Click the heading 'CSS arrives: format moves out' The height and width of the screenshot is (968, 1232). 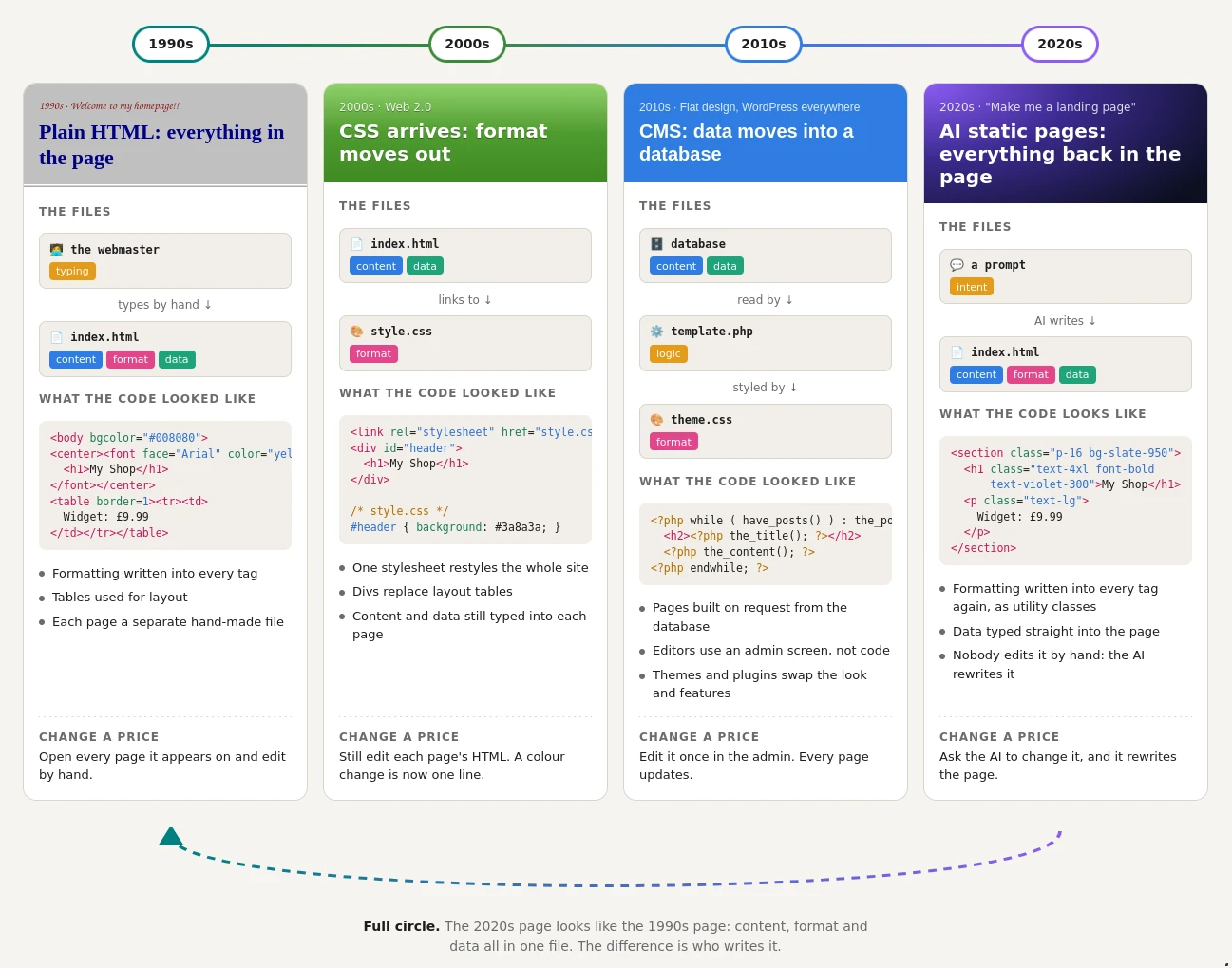tap(444, 142)
